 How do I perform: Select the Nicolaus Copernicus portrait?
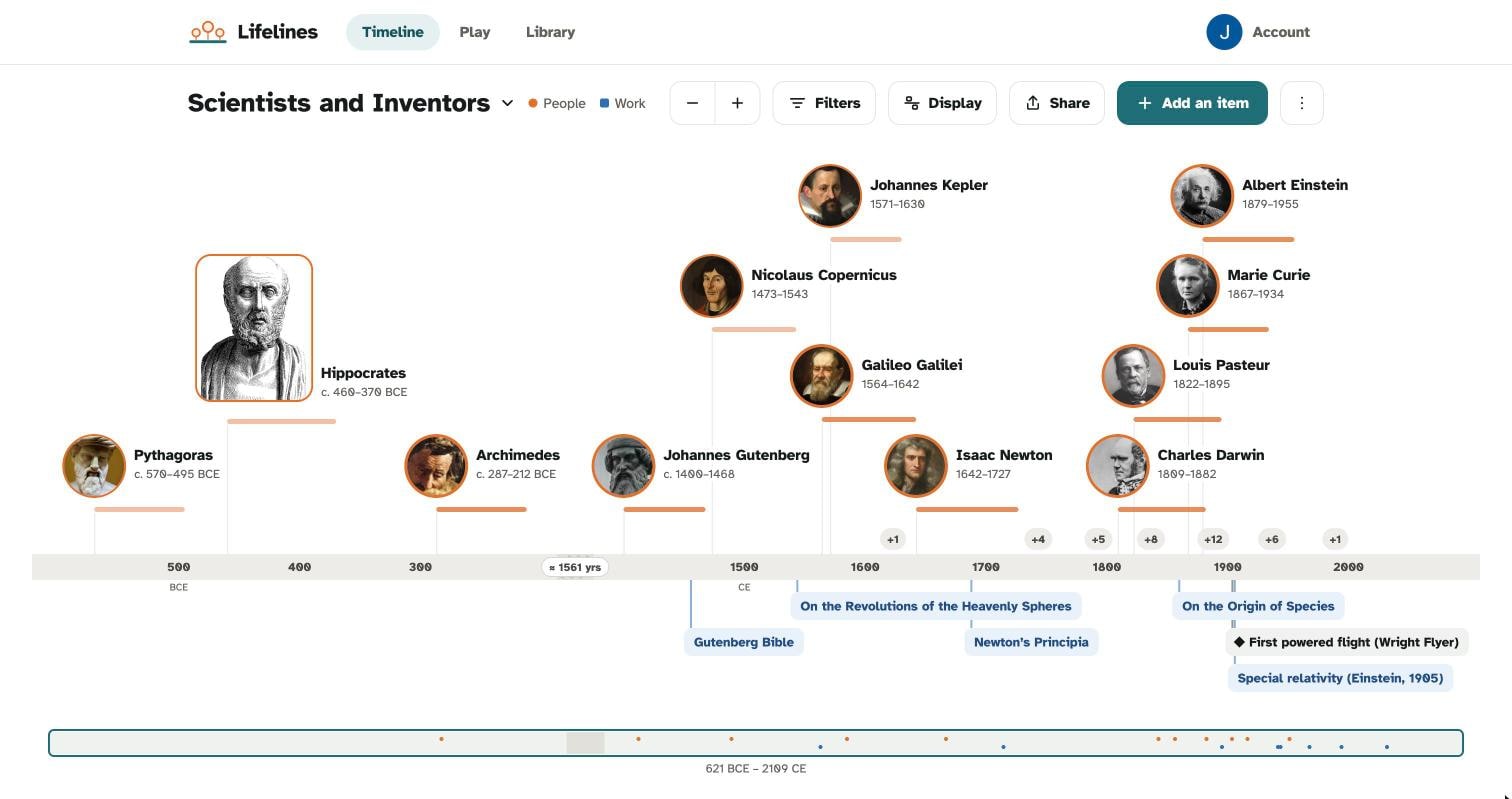pyautogui.click(x=711, y=285)
